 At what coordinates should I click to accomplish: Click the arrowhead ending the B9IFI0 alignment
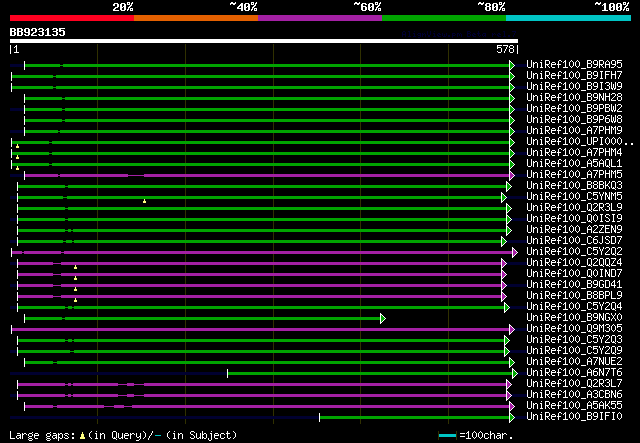tap(512, 417)
